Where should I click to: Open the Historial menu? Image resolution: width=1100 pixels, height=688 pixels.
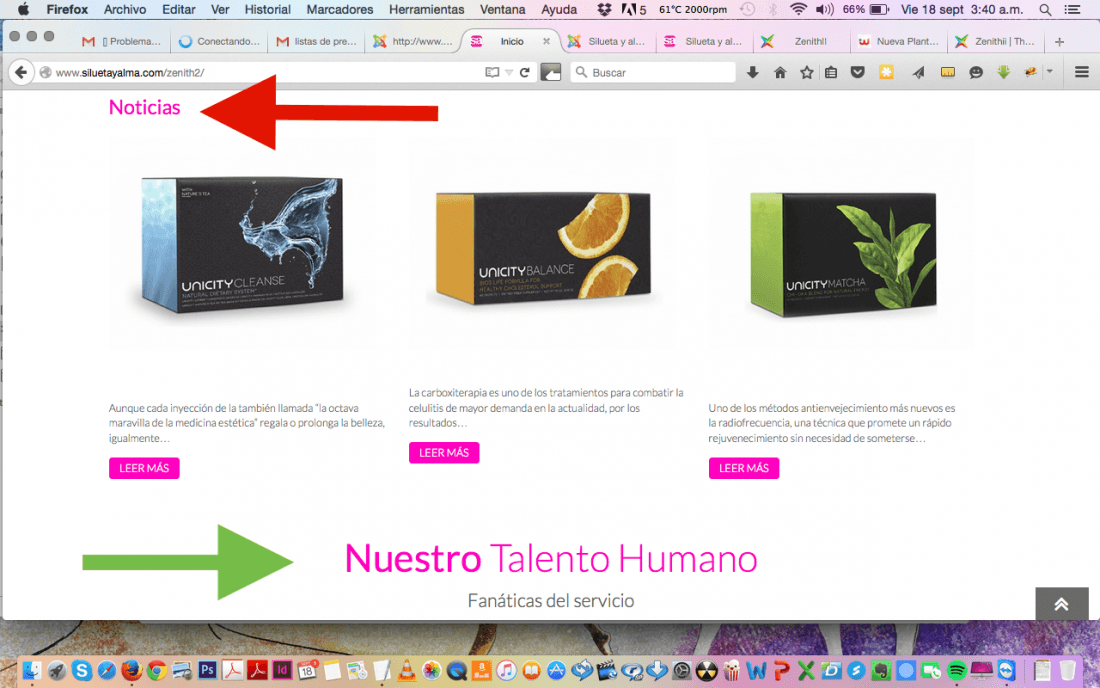coord(267,10)
